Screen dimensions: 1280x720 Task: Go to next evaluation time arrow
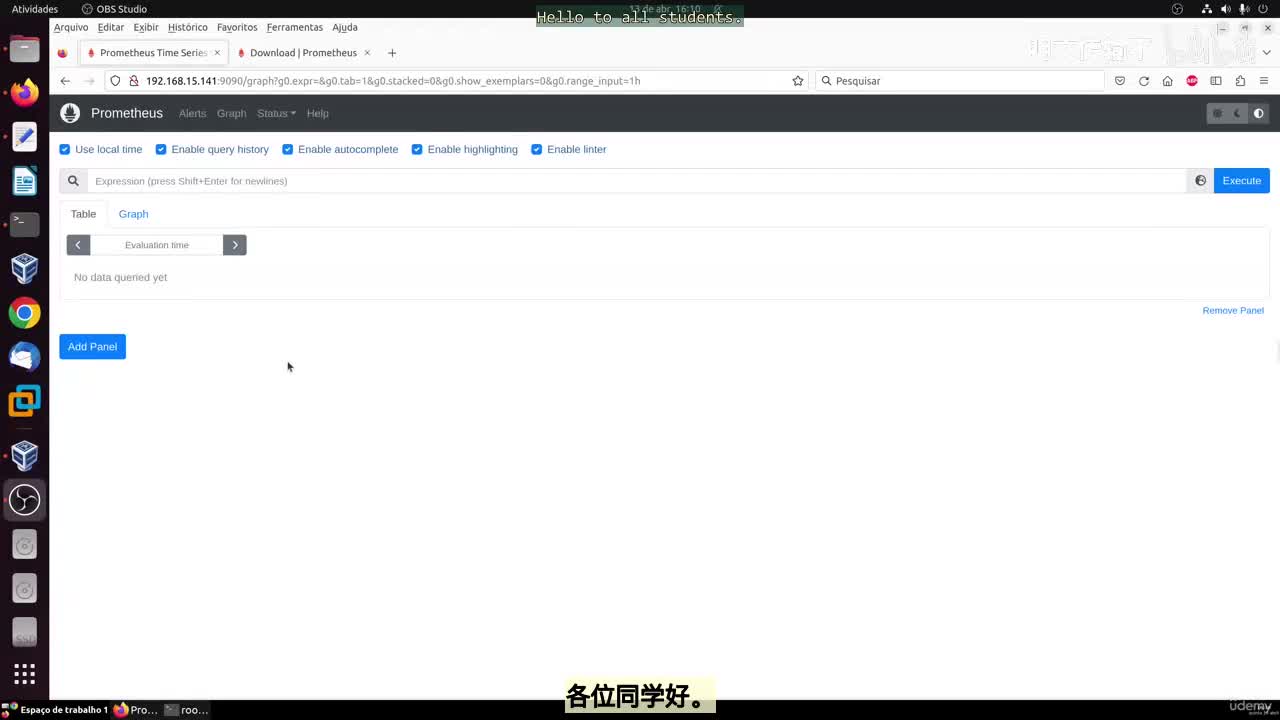pyautogui.click(x=235, y=245)
